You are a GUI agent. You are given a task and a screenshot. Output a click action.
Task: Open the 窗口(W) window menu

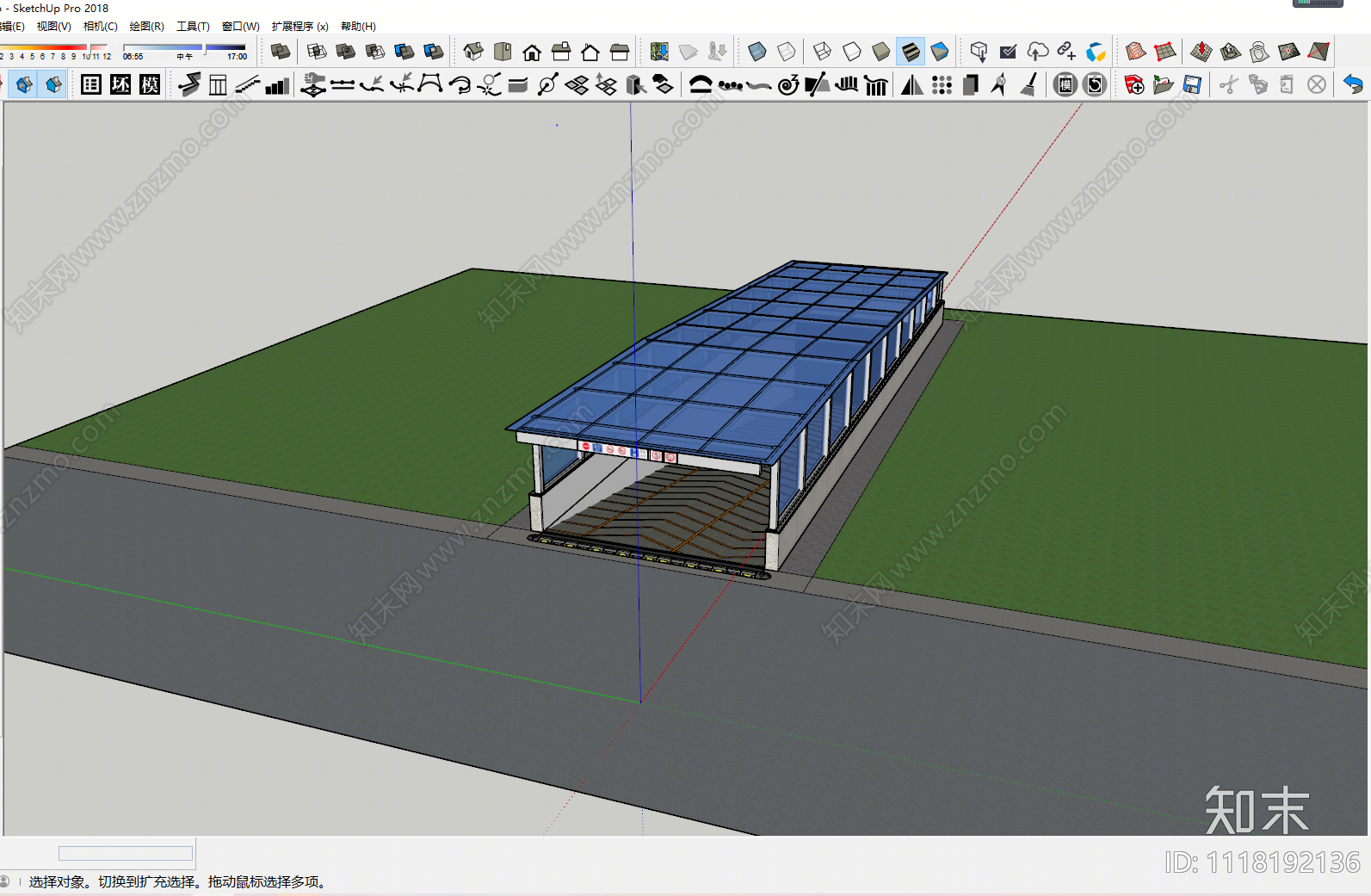tap(240, 27)
